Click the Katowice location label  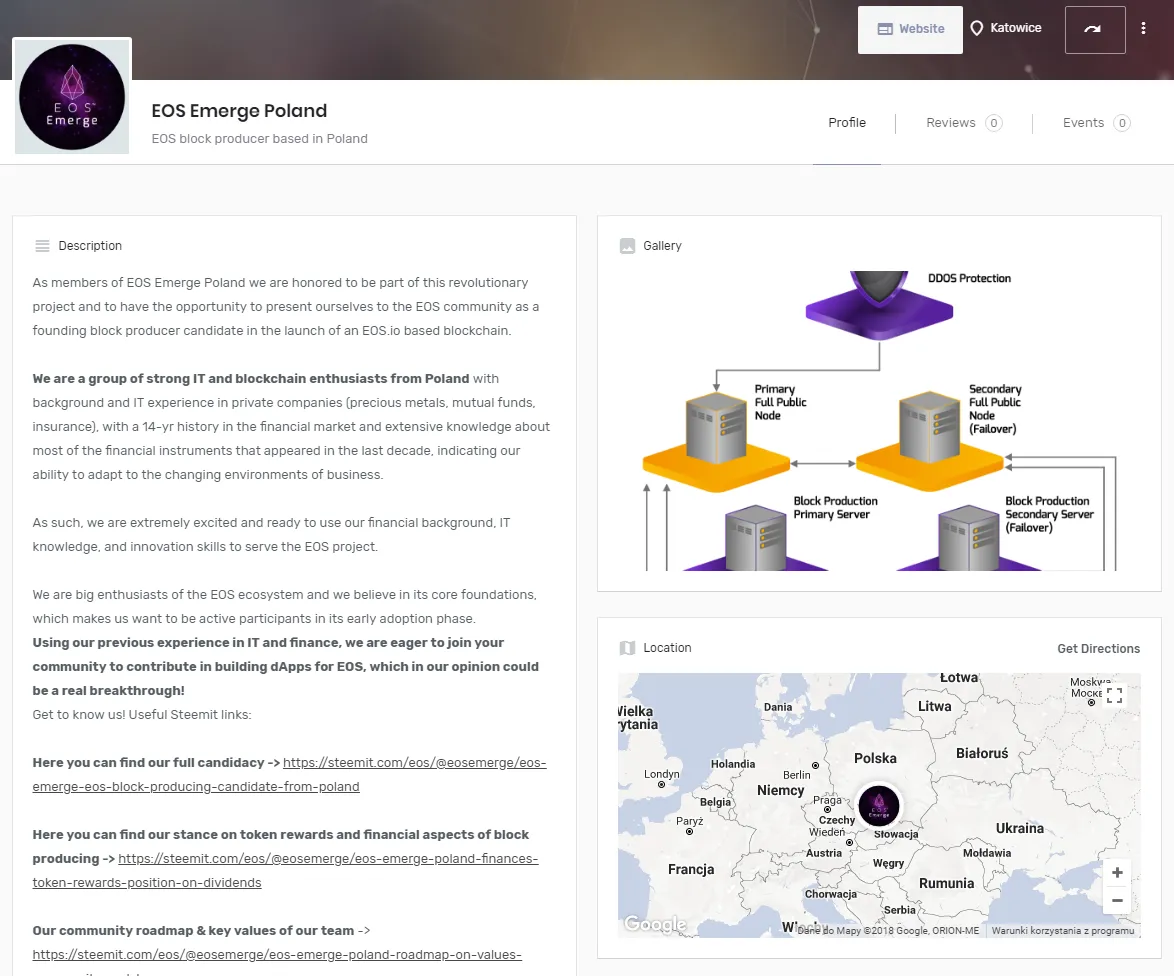tap(1015, 28)
